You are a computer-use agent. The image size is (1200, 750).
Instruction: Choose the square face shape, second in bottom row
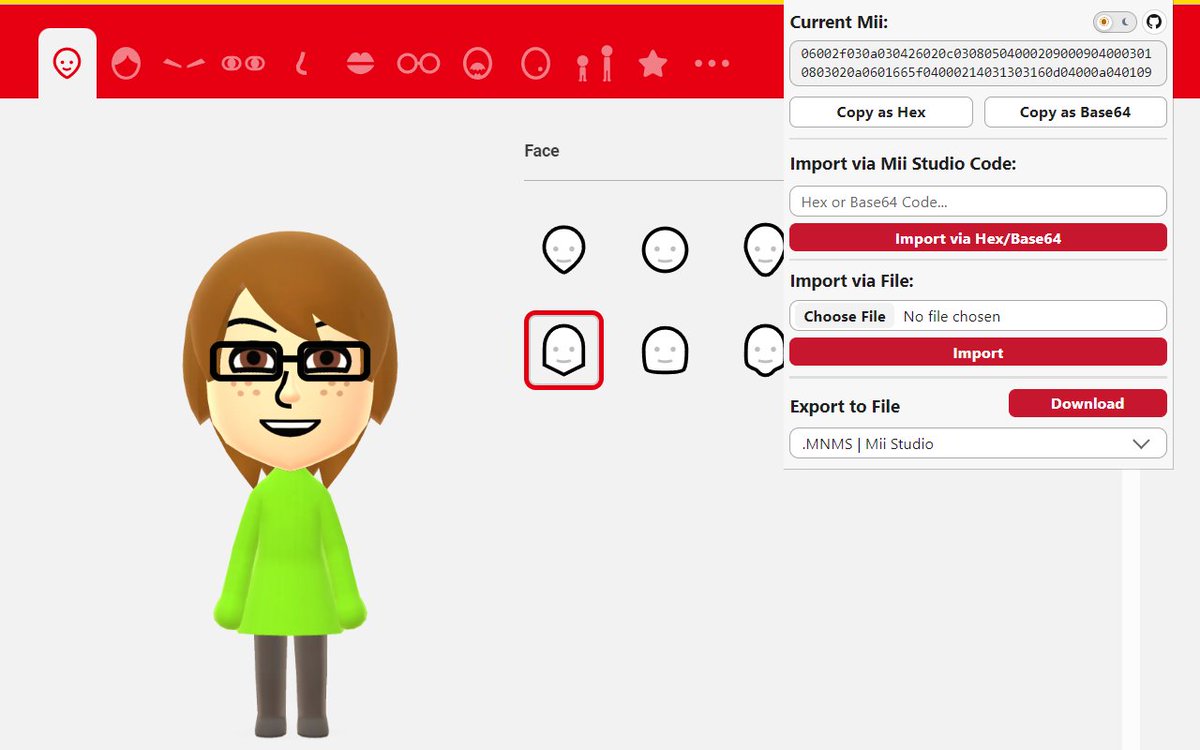coord(664,350)
